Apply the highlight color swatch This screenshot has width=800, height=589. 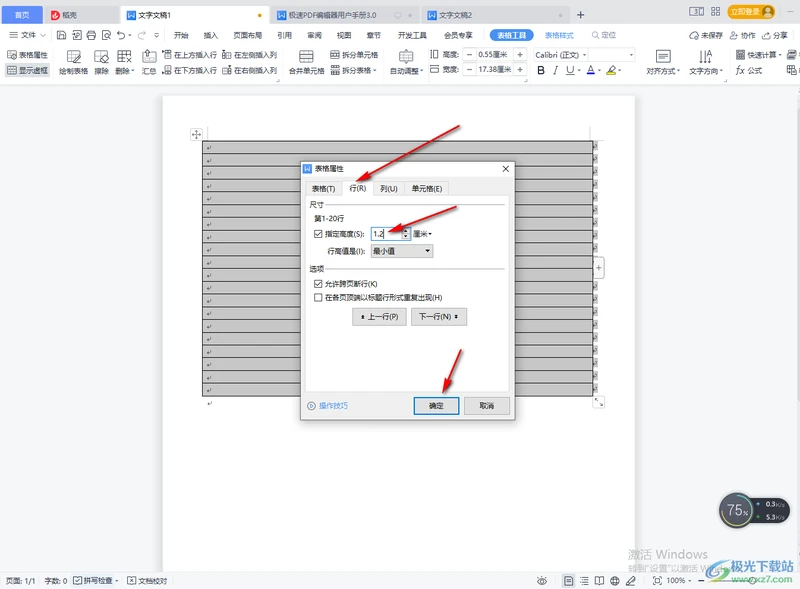(x=611, y=70)
